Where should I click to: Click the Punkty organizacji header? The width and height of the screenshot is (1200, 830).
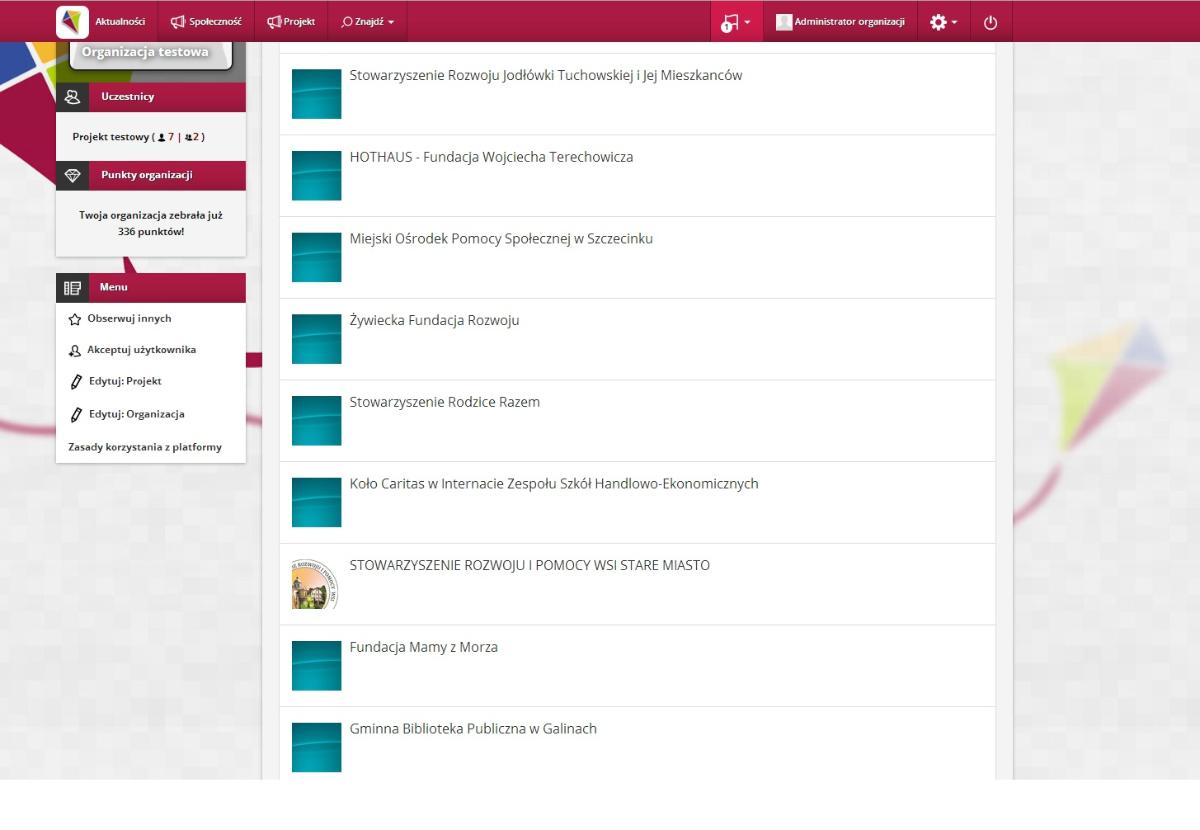[151, 175]
